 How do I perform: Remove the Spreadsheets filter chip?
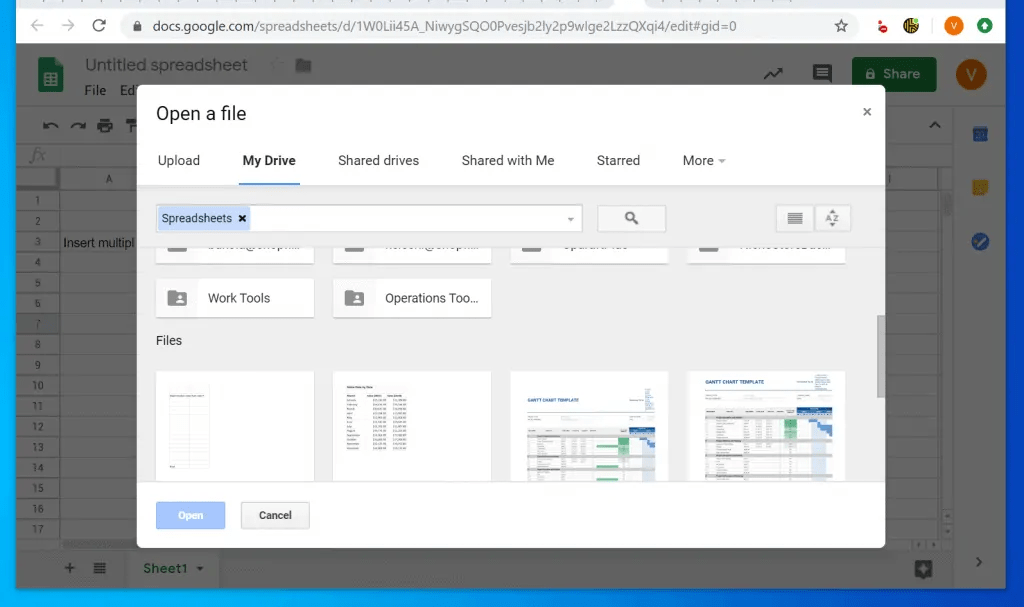tap(242, 218)
